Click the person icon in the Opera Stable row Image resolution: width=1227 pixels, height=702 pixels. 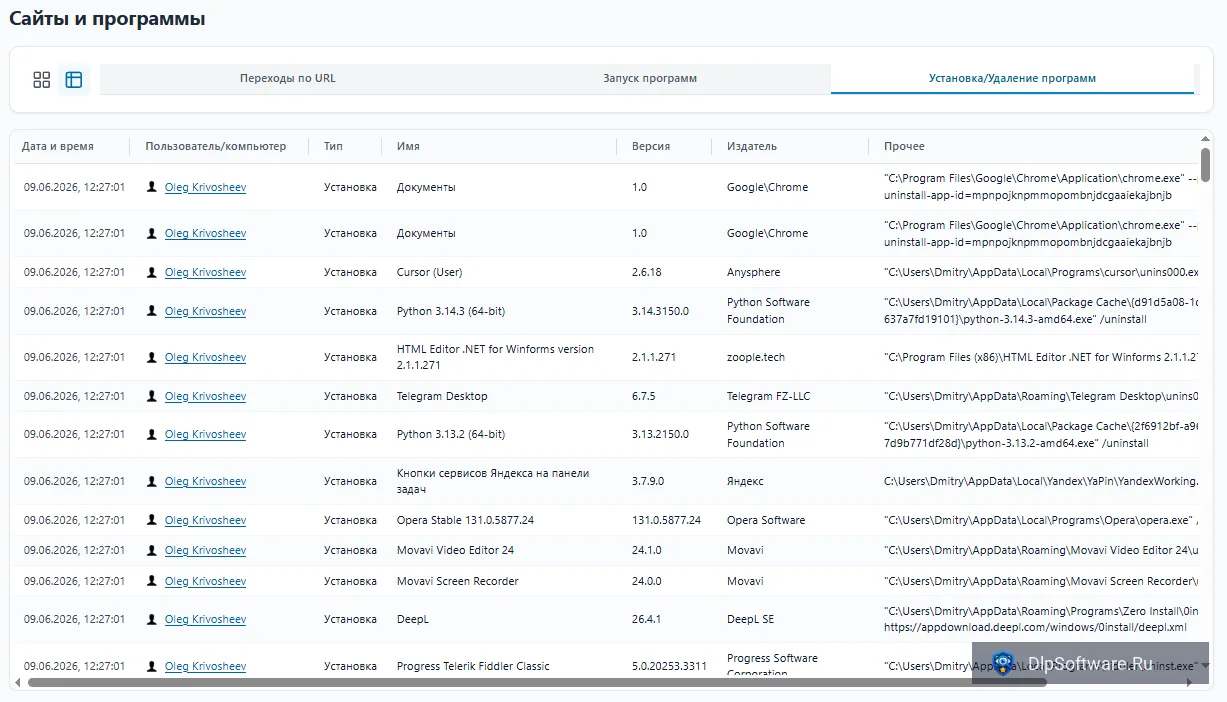tap(152, 520)
